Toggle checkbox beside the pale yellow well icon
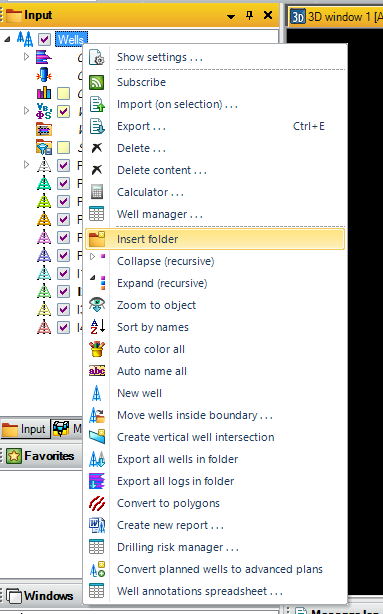383x614 pixels. (63, 309)
